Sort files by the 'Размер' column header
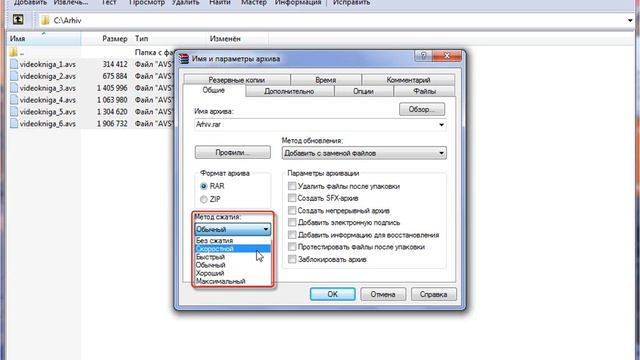The image size is (640, 360). point(105,39)
